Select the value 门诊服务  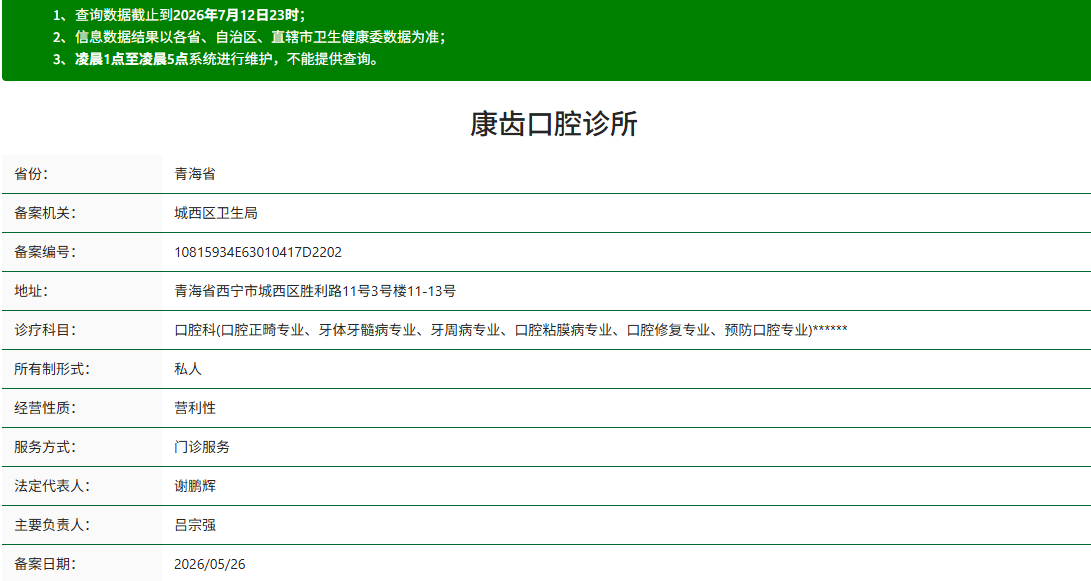[202, 447]
